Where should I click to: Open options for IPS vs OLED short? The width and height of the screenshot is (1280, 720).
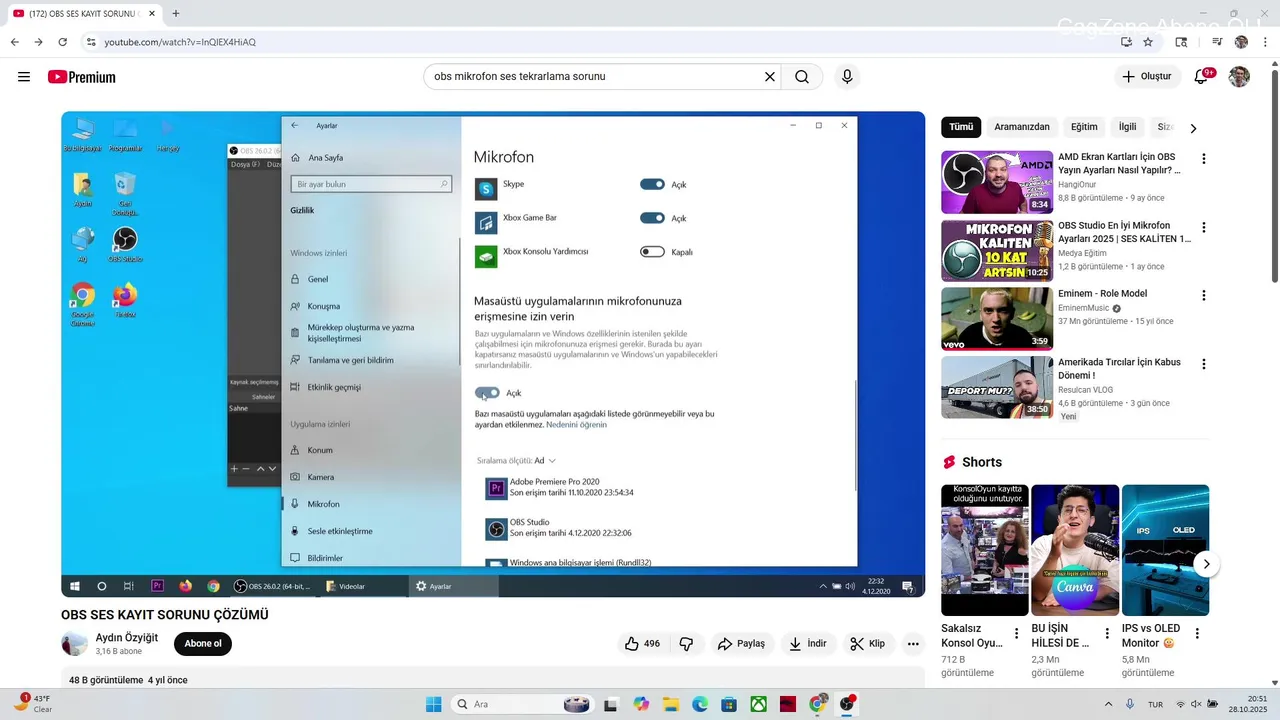click(1197, 634)
